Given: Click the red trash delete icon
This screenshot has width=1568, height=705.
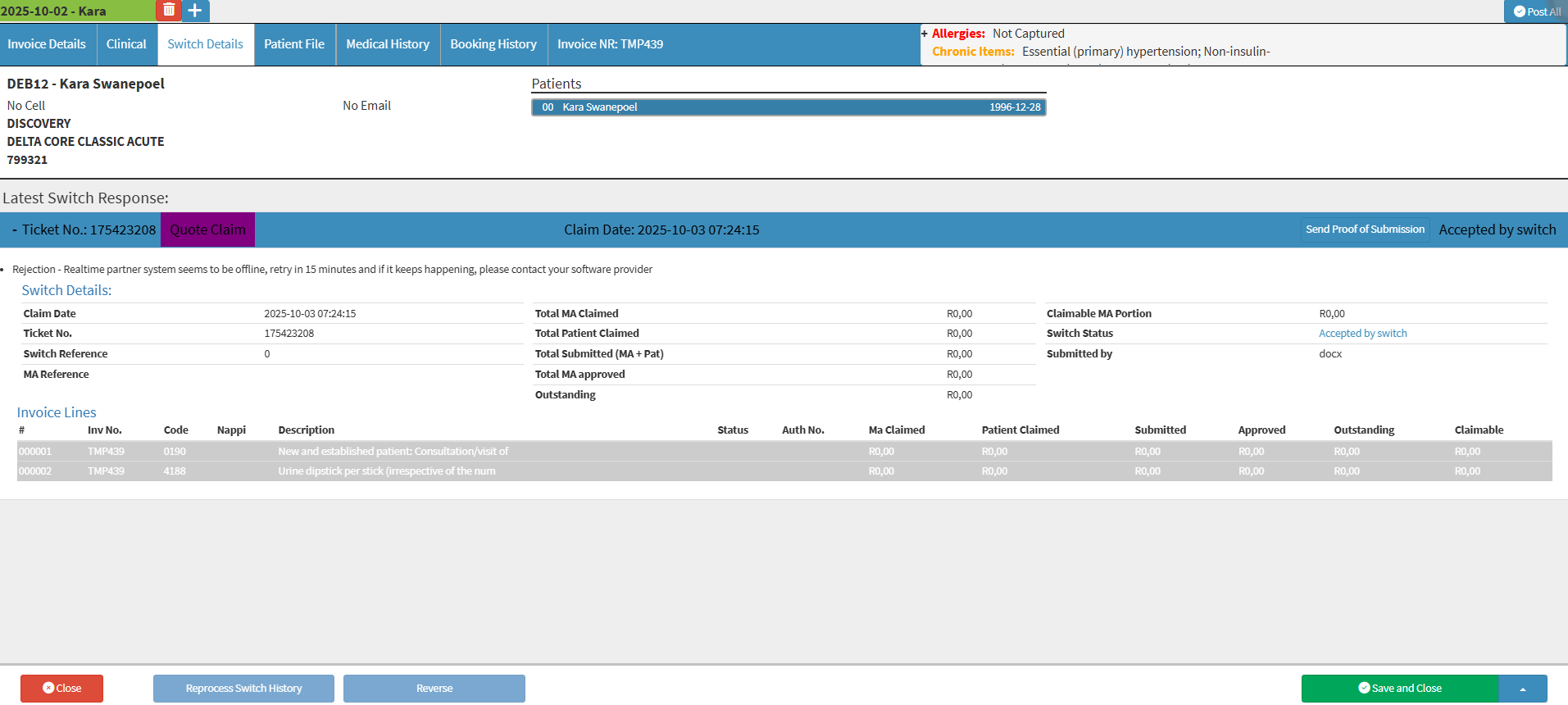Looking at the screenshot, I should click(168, 11).
